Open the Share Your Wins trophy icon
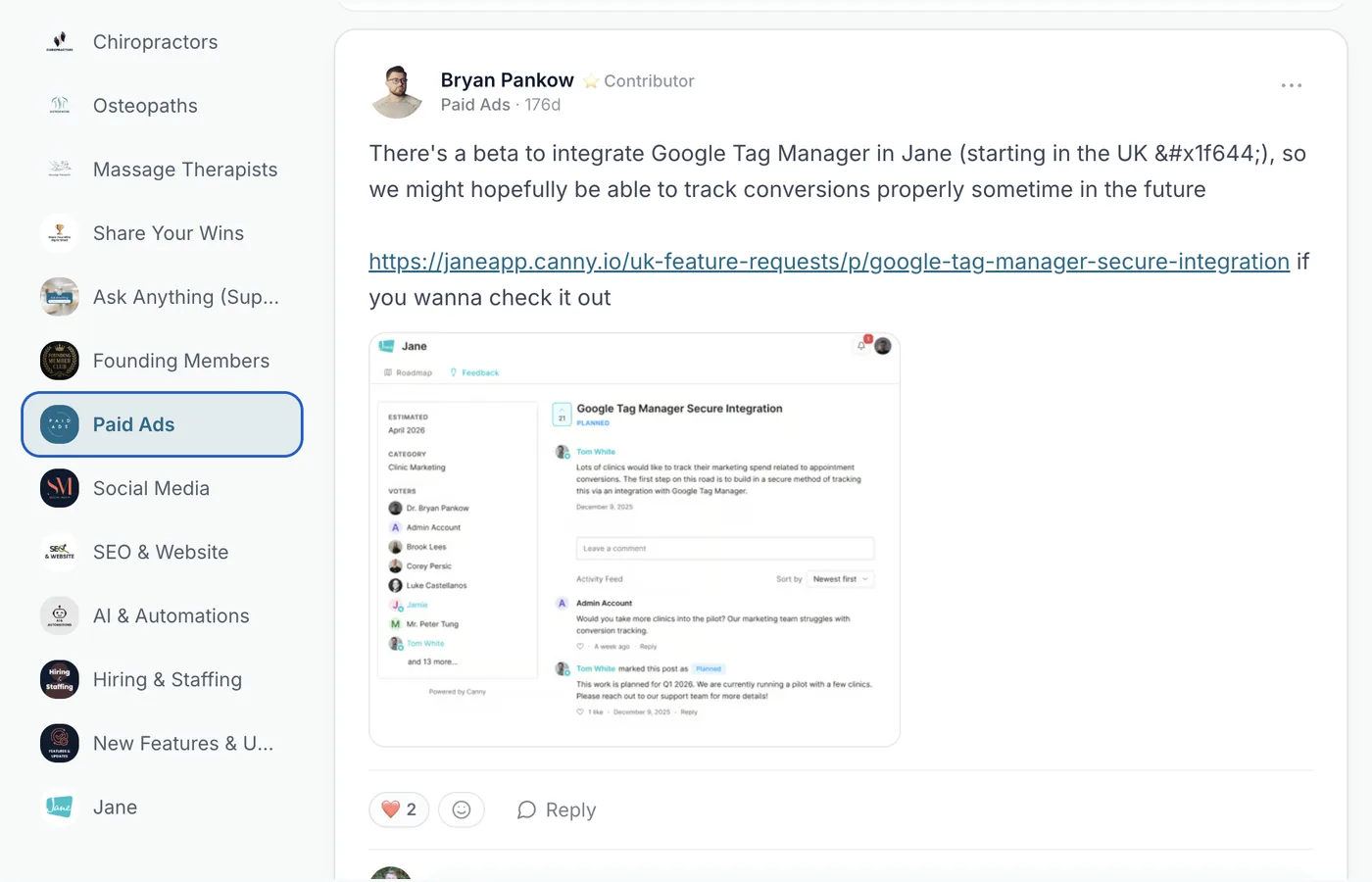 (x=59, y=233)
